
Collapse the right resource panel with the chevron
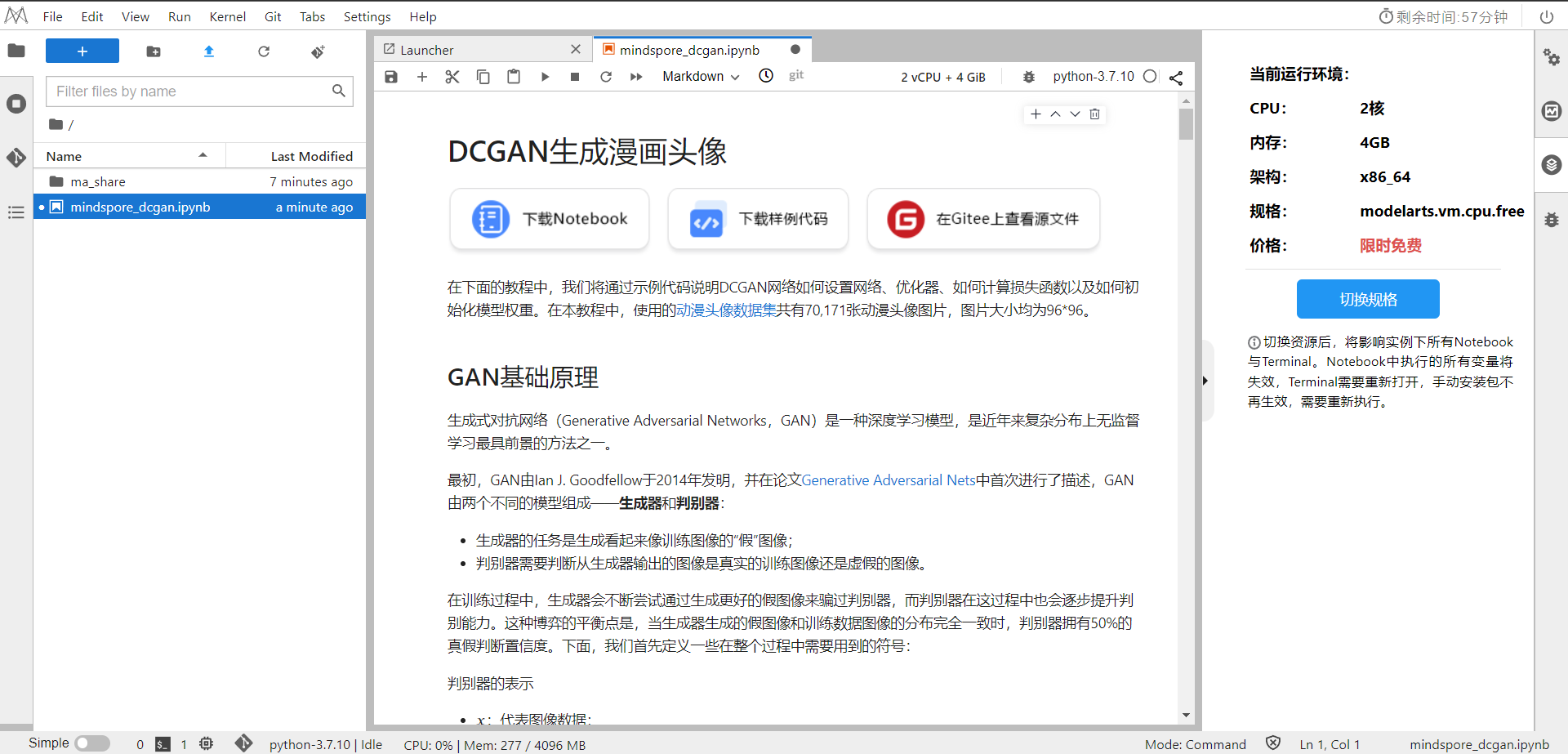pyautogui.click(x=1205, y=380)
